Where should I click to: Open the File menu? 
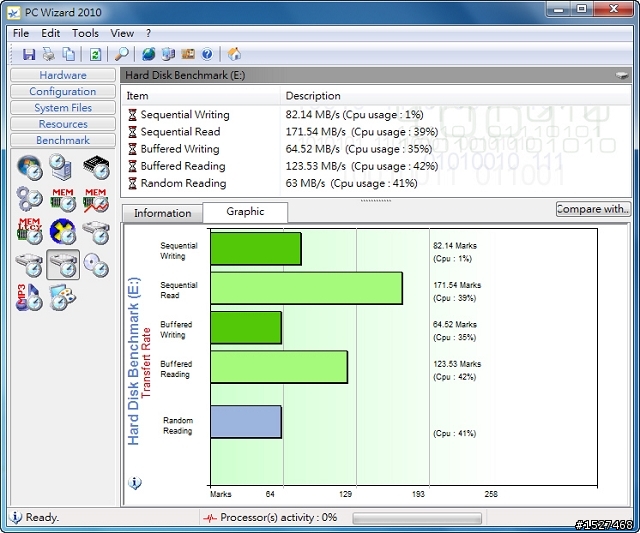tap(21, 33)
